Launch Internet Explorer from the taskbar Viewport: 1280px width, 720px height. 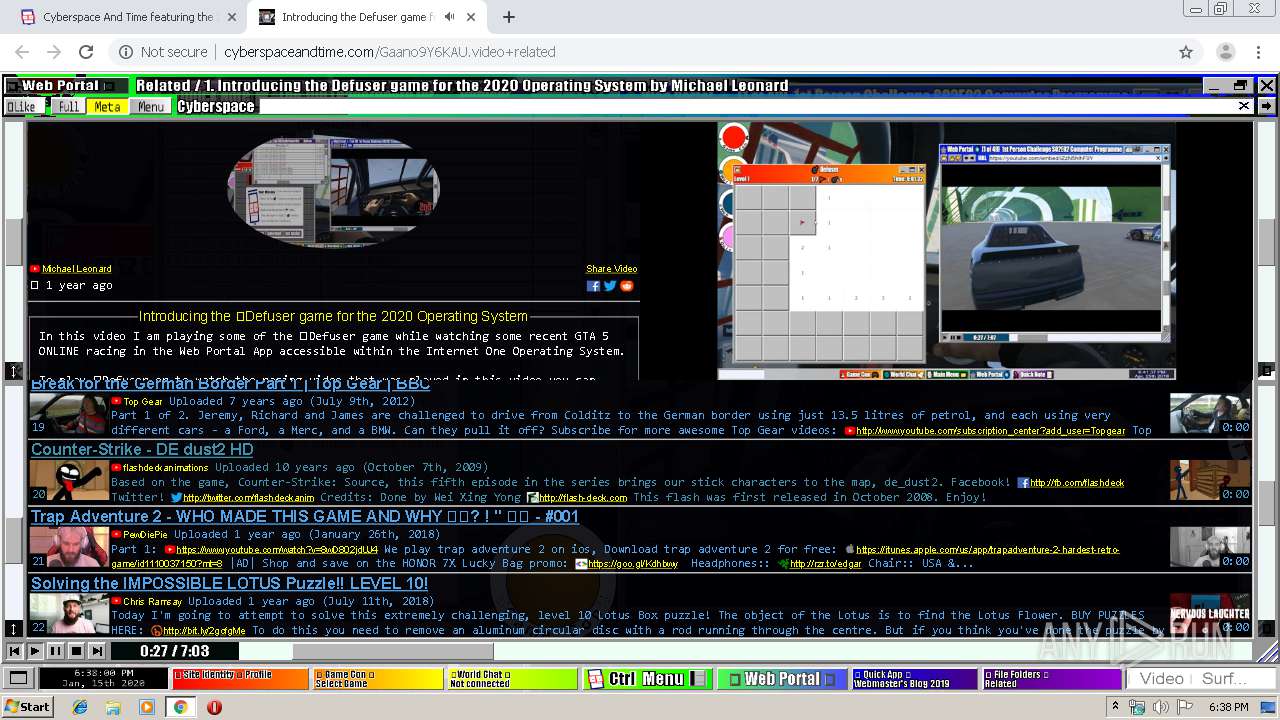tap(80, 707)
